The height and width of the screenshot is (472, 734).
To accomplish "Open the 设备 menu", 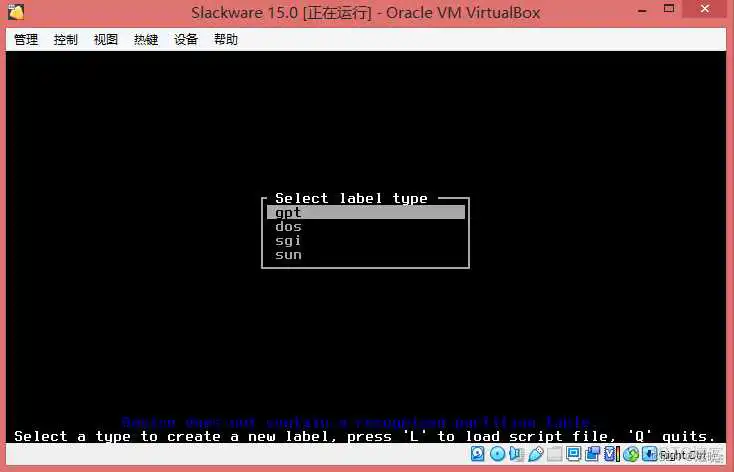I will point(186,39).
